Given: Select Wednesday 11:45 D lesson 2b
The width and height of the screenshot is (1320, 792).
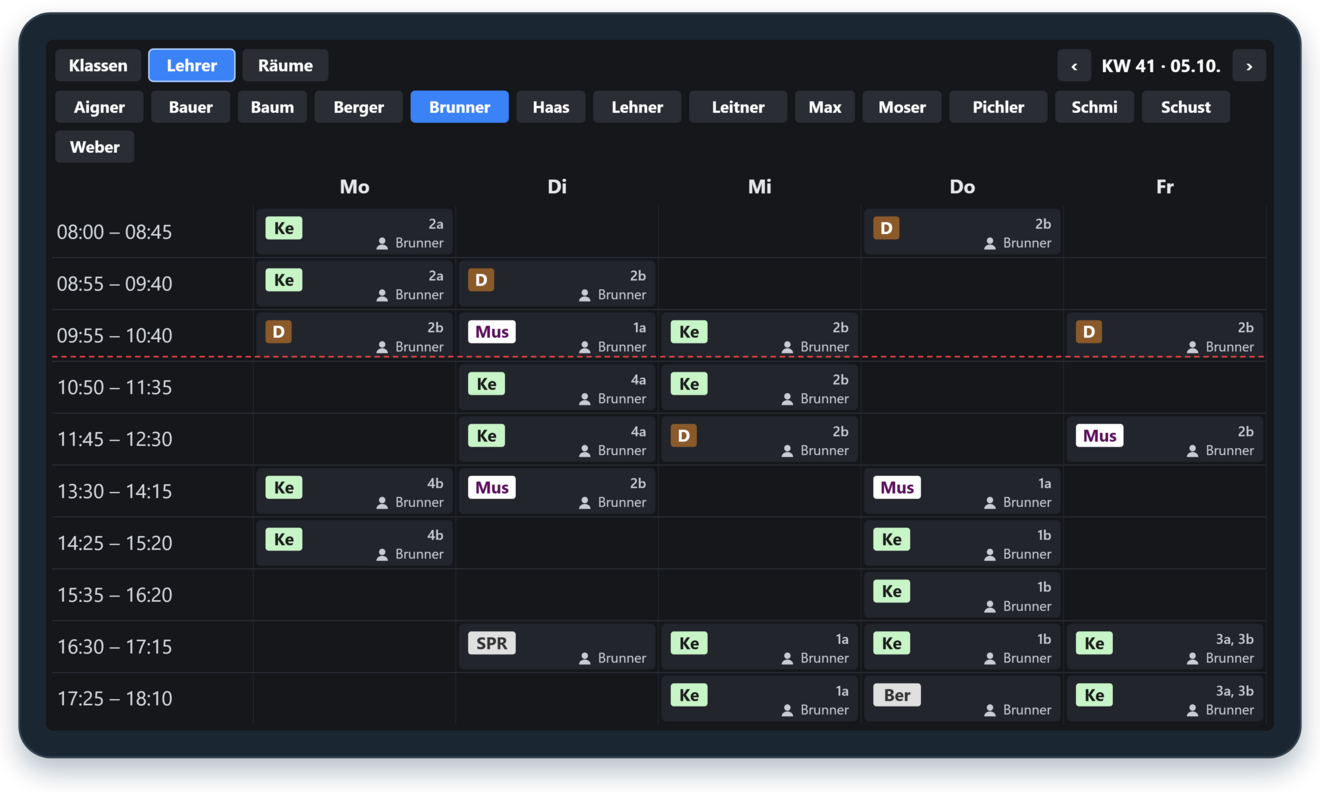Looking at the screenshot, I should click(760, 440).
